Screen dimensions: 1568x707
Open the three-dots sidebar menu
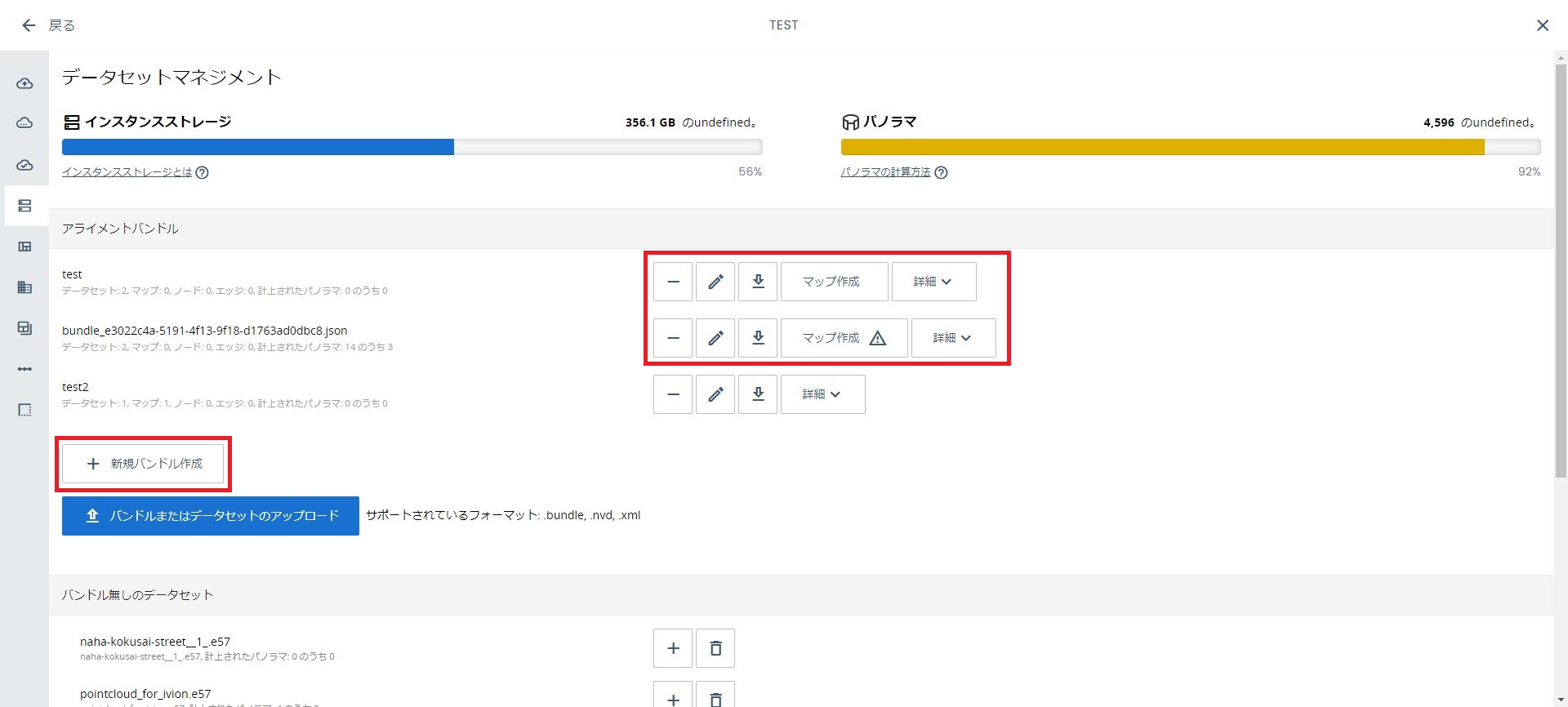[25, 369]
